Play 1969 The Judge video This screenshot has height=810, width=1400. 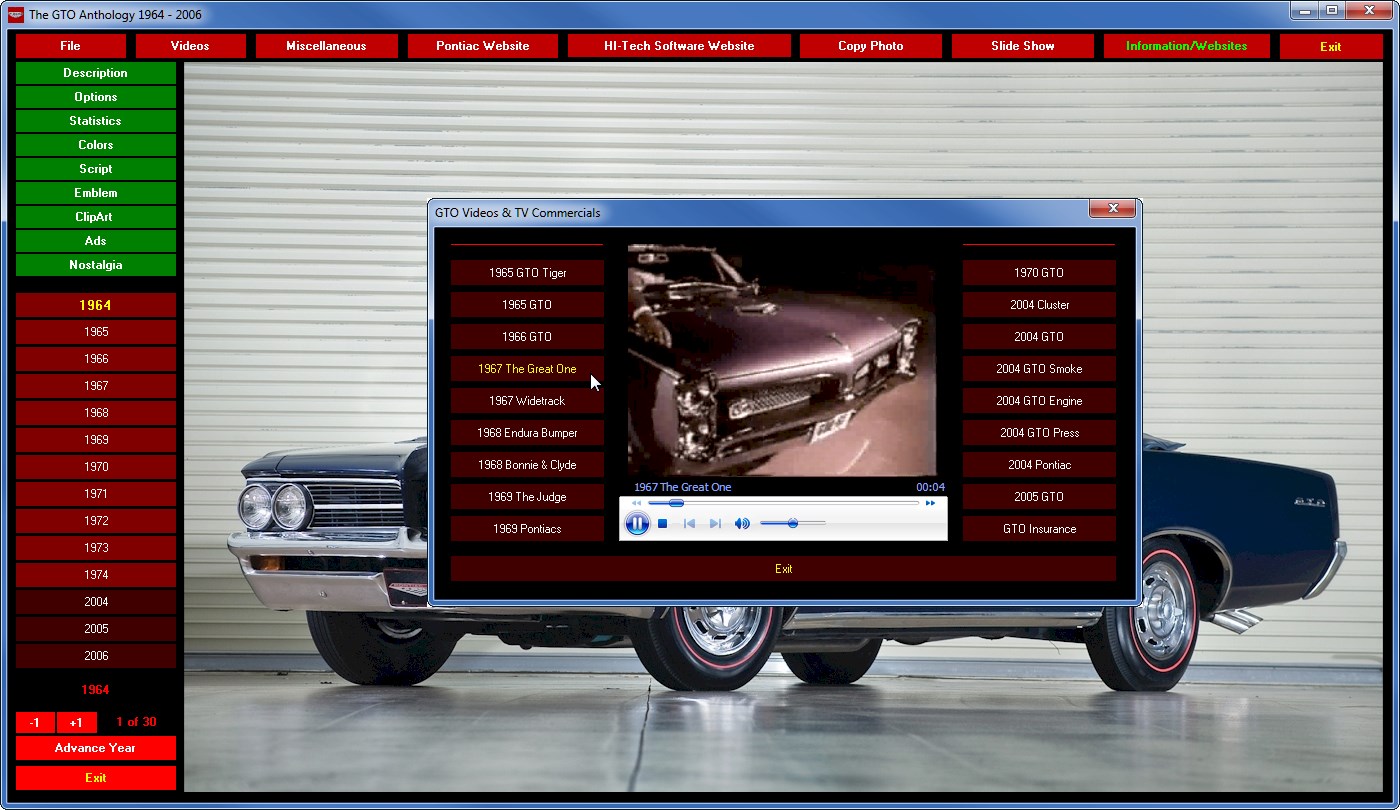[x=527, y=497]
